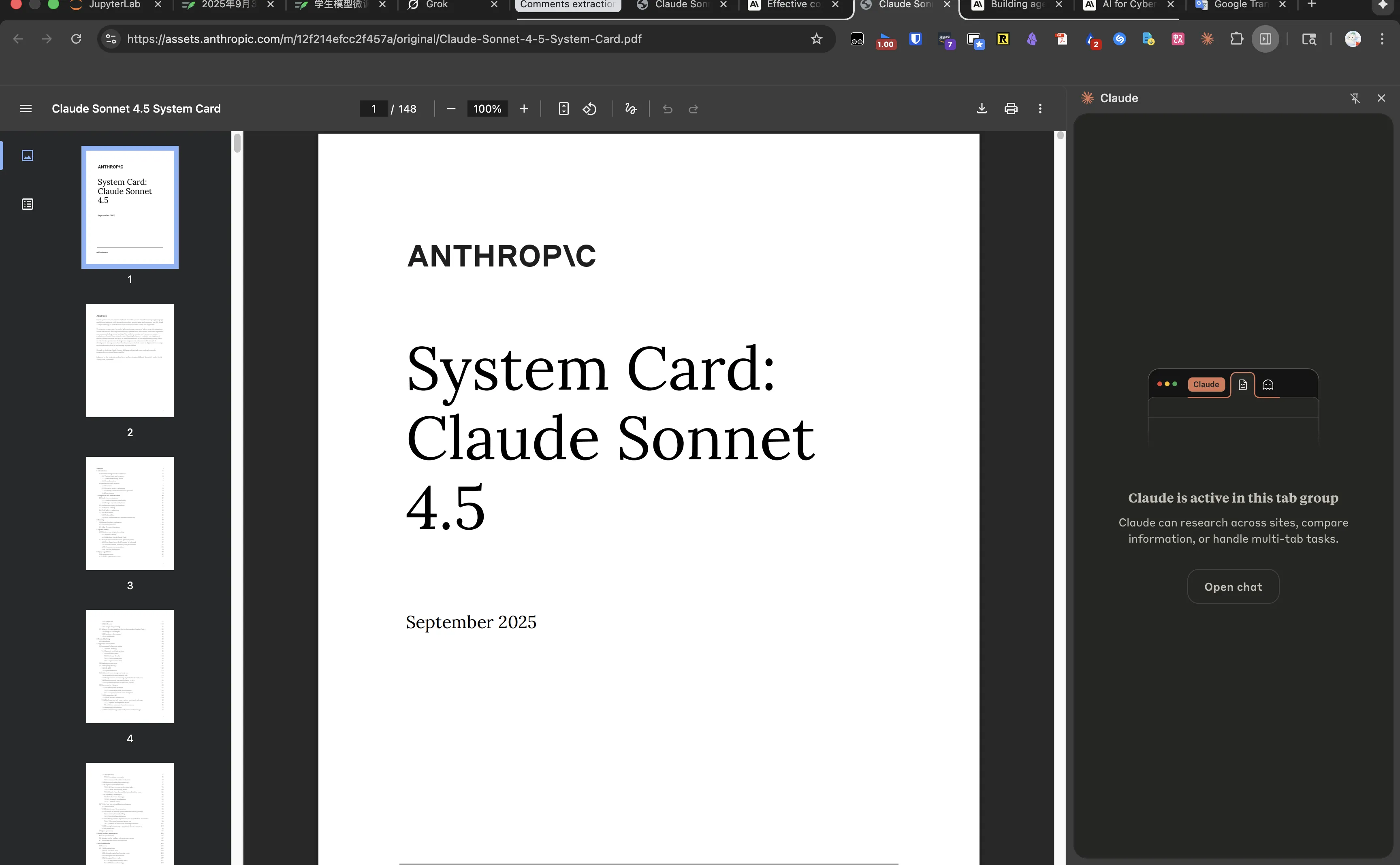The height and width of the screenshot is (865, 1400).
Task: Unpin the Claude side panel
Action: pyautogui.click(x=1355, y=98)
